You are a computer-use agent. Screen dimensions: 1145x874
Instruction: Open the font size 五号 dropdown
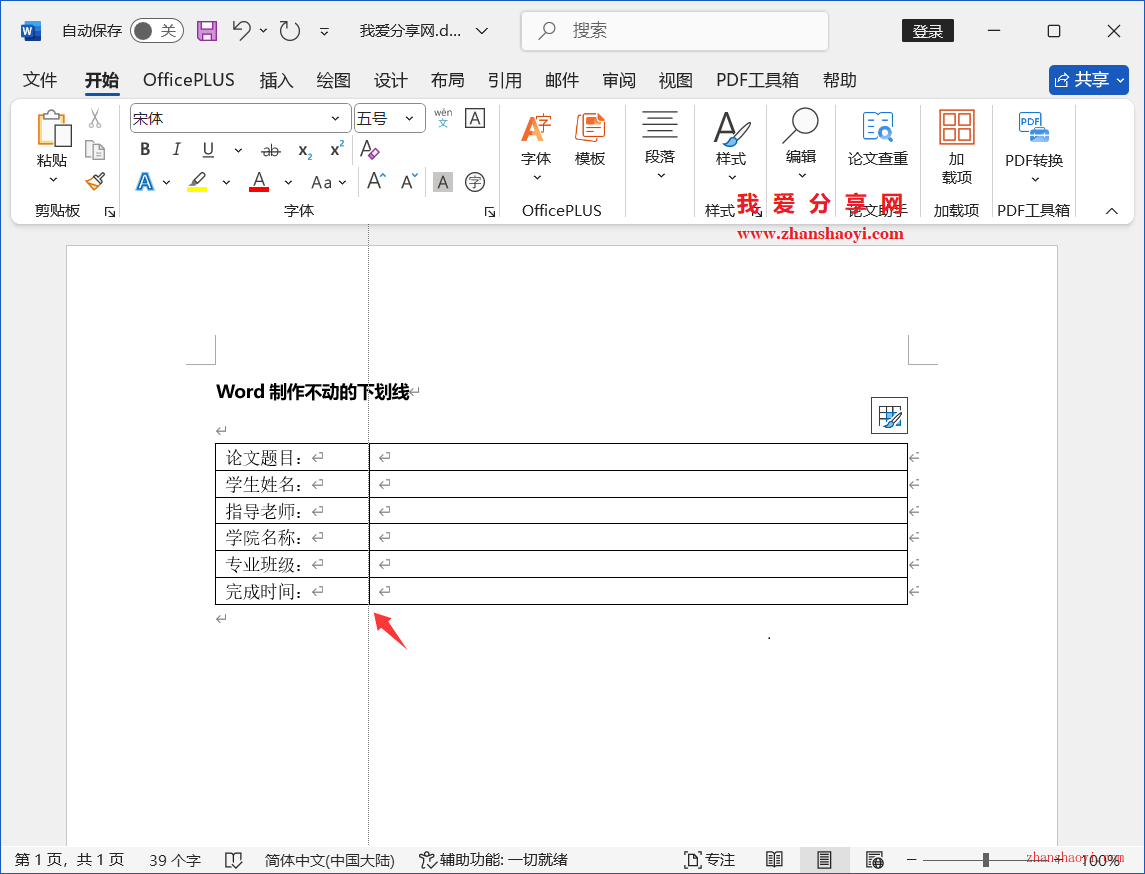pyautogui.click(x=410, y=118)
